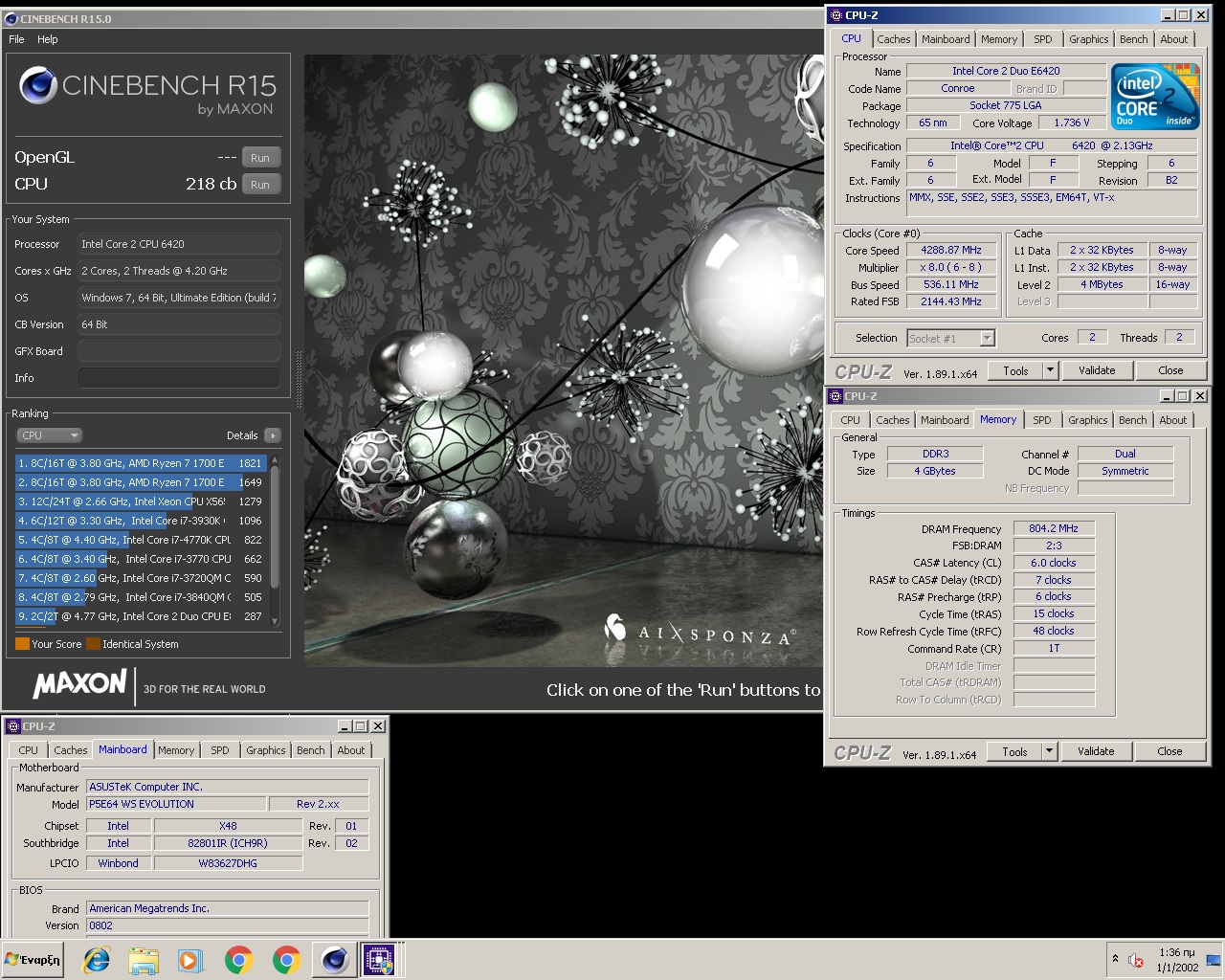Open Tools dropdown arrow in Memory window
1225x980 pixels.
coord(1049,751)
